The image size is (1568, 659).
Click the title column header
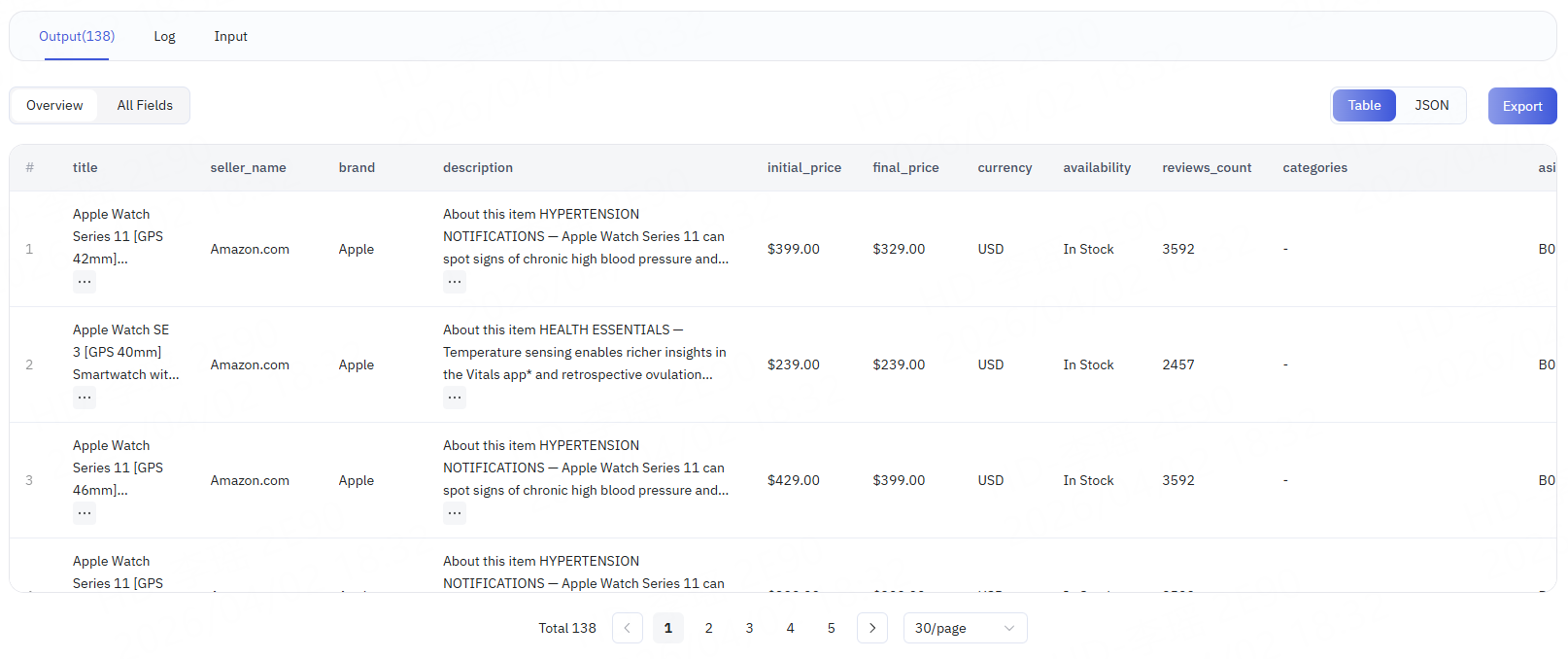(x=85, y=167)
